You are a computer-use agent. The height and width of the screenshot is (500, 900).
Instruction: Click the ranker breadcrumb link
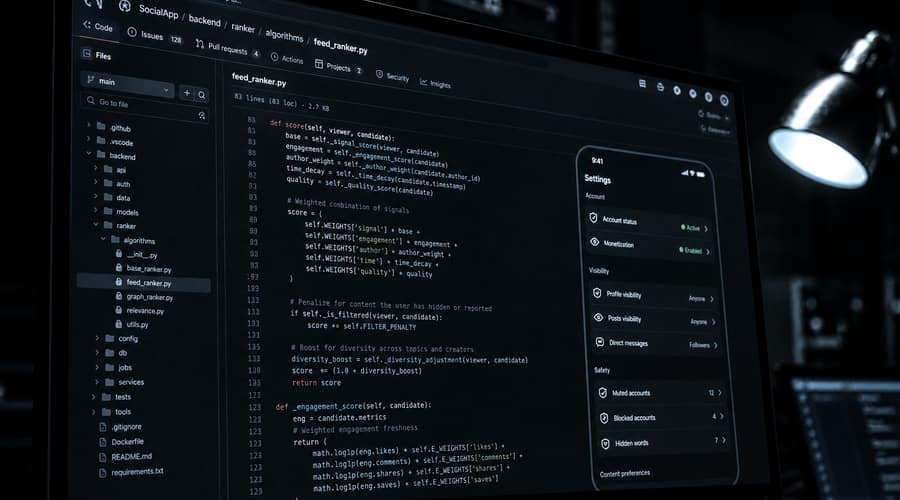point(243,28)
